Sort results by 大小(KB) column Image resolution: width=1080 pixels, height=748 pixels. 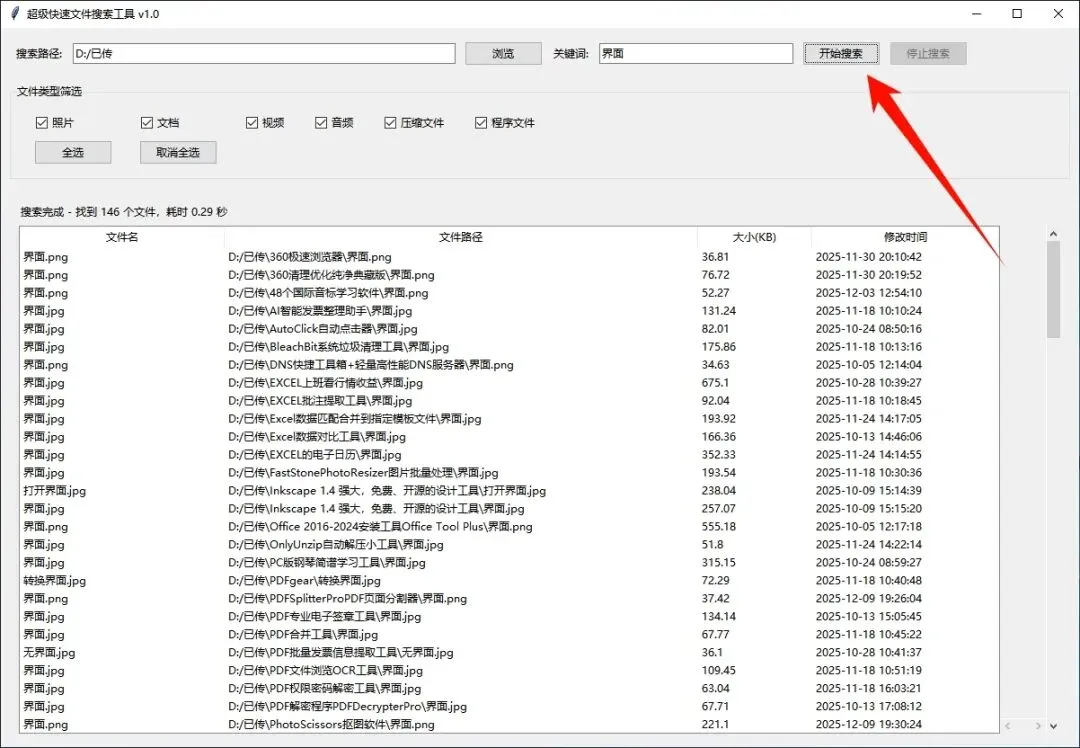[x=754, y=237]
